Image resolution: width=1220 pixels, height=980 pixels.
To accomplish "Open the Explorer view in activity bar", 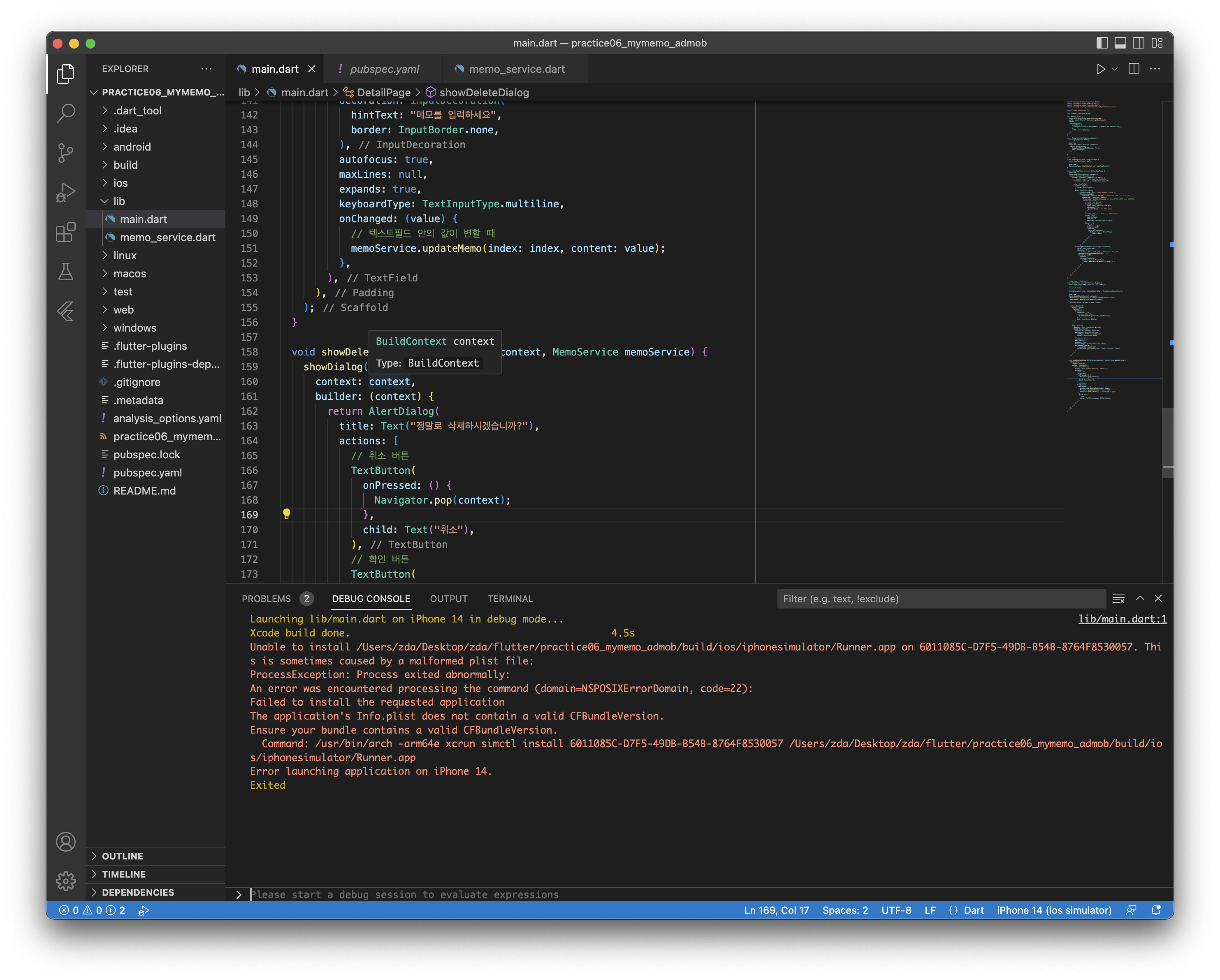I will 66,74.
